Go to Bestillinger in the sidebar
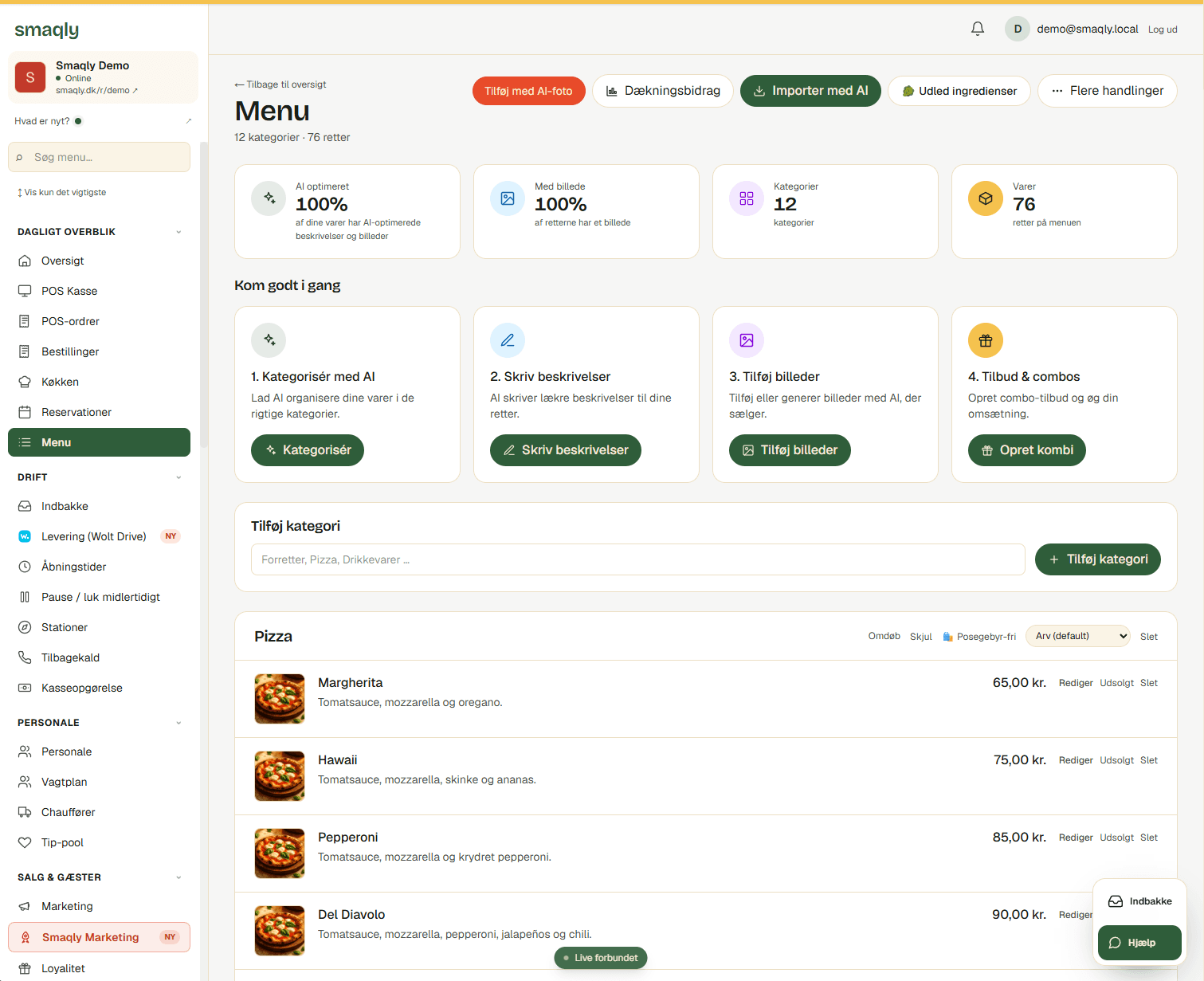 point(99,351)
